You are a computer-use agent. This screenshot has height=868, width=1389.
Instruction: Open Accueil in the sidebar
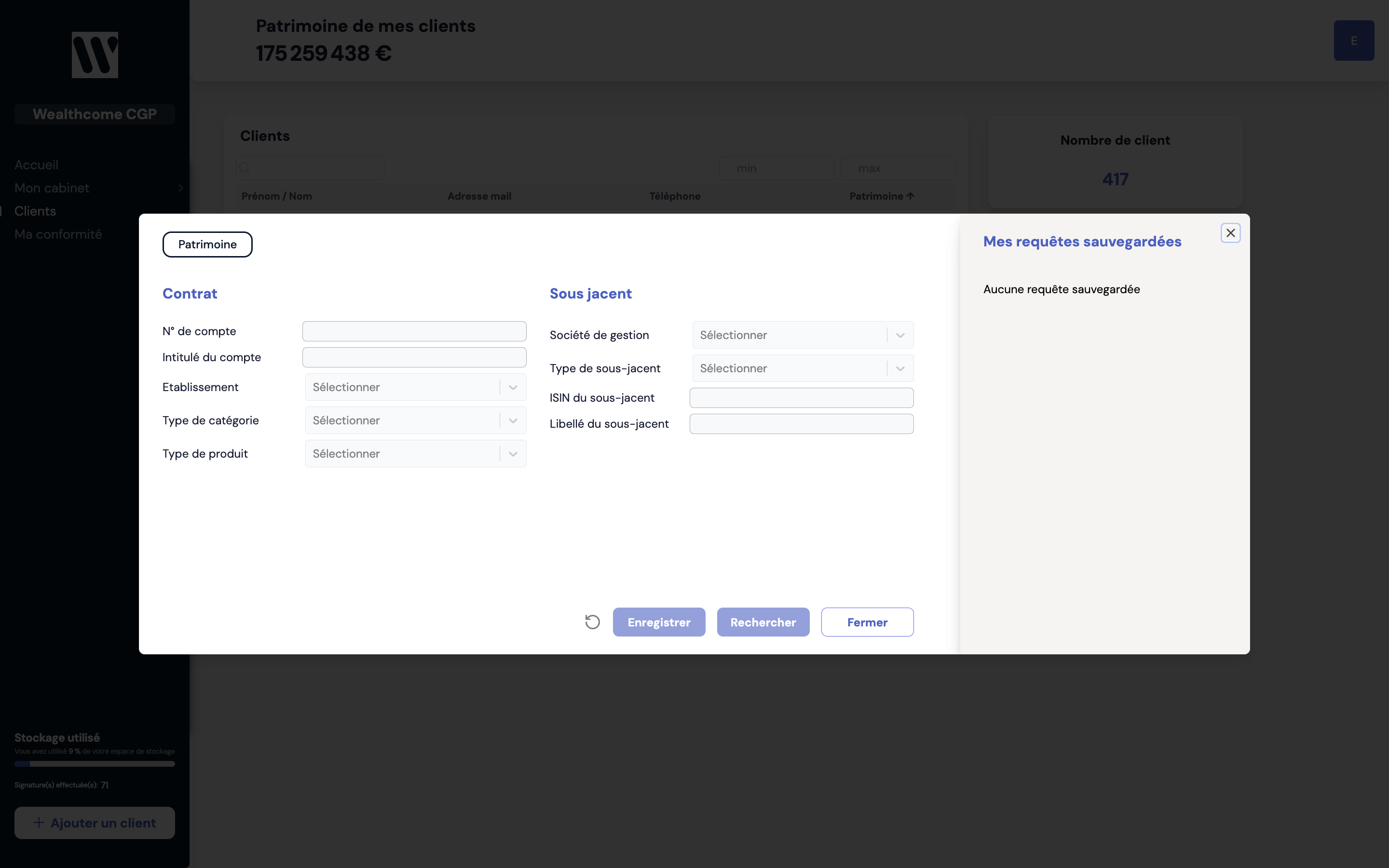(x=36, y=165)
